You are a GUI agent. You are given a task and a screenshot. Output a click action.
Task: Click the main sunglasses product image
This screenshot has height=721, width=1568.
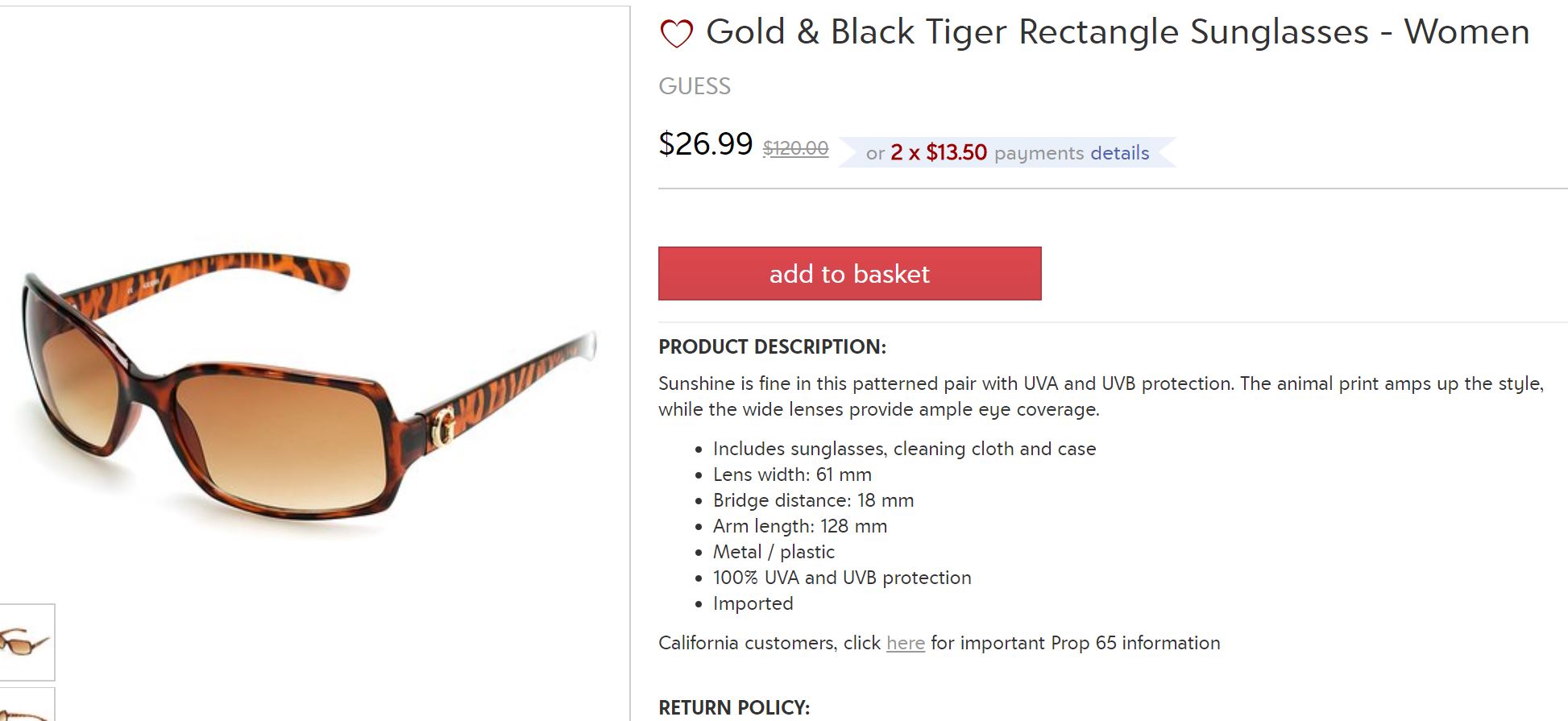tap(310, 387)
